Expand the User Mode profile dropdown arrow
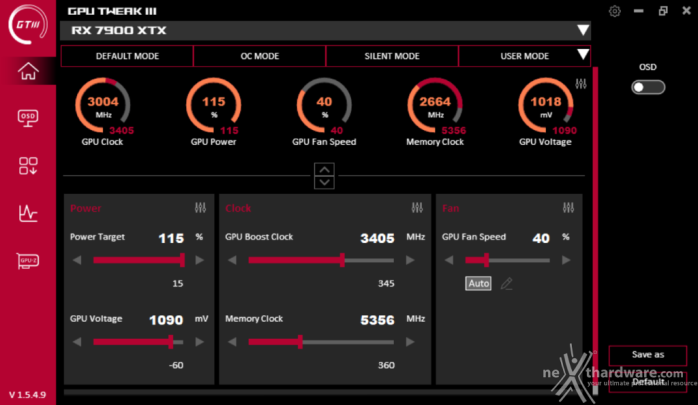The width and height of the screenshot is (698, 405). 583,55
